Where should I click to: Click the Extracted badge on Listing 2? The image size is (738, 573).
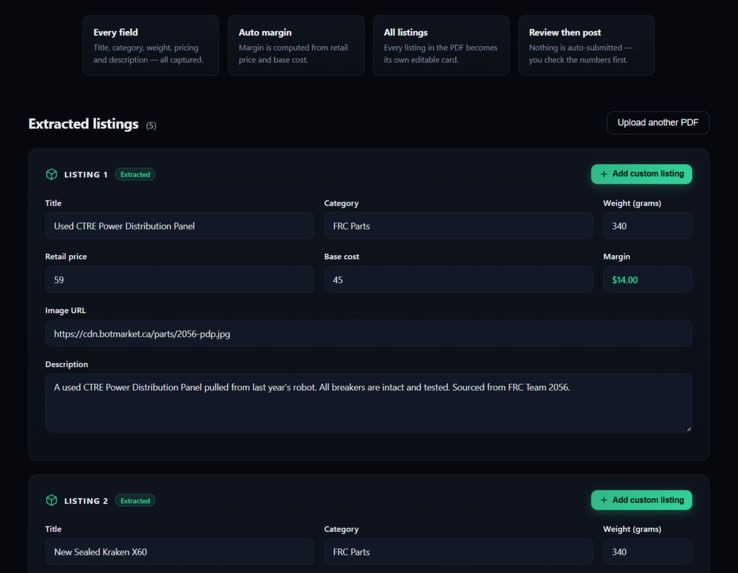point(135,500)
